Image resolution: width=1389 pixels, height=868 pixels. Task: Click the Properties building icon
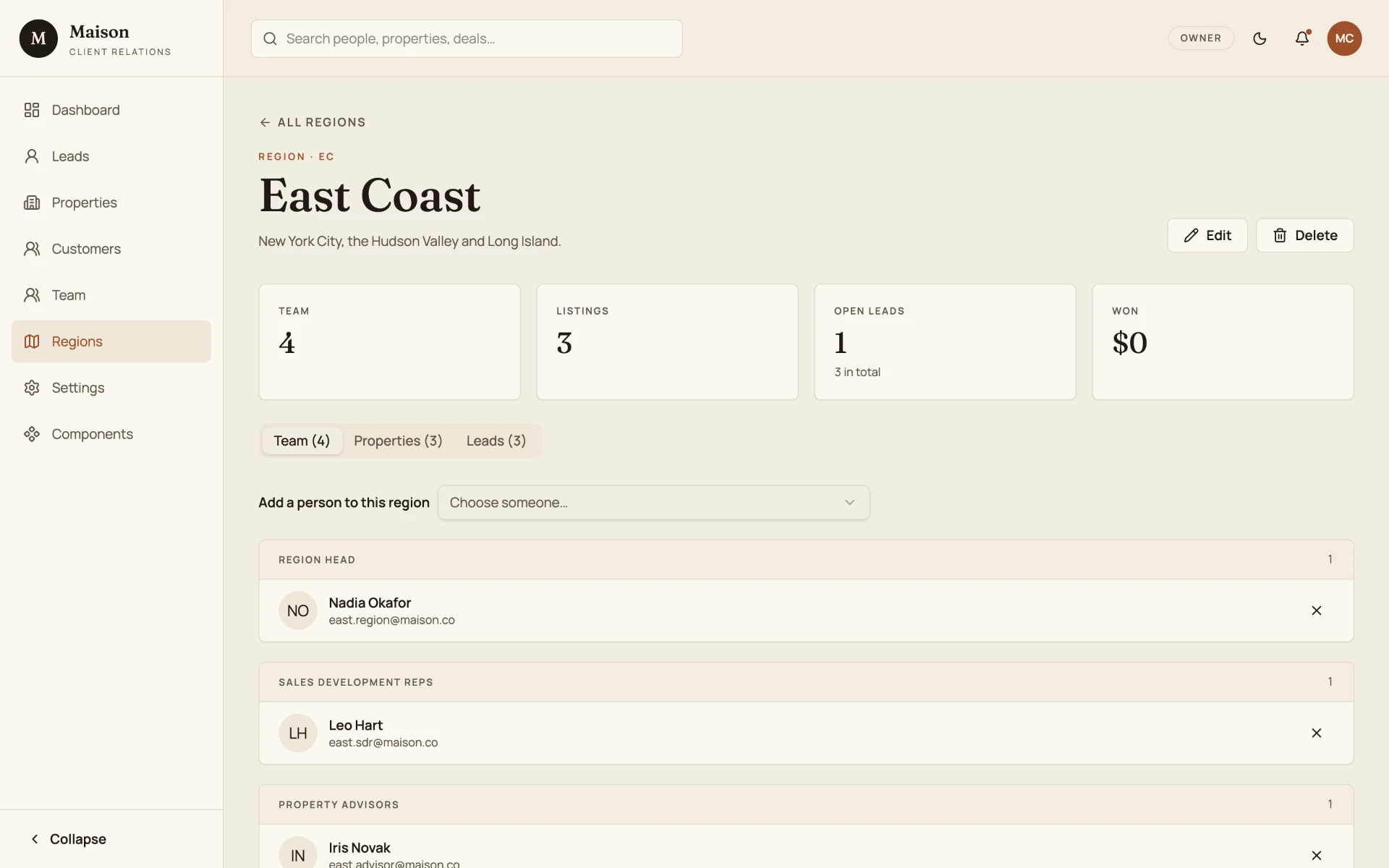click(x=32, y=203)
